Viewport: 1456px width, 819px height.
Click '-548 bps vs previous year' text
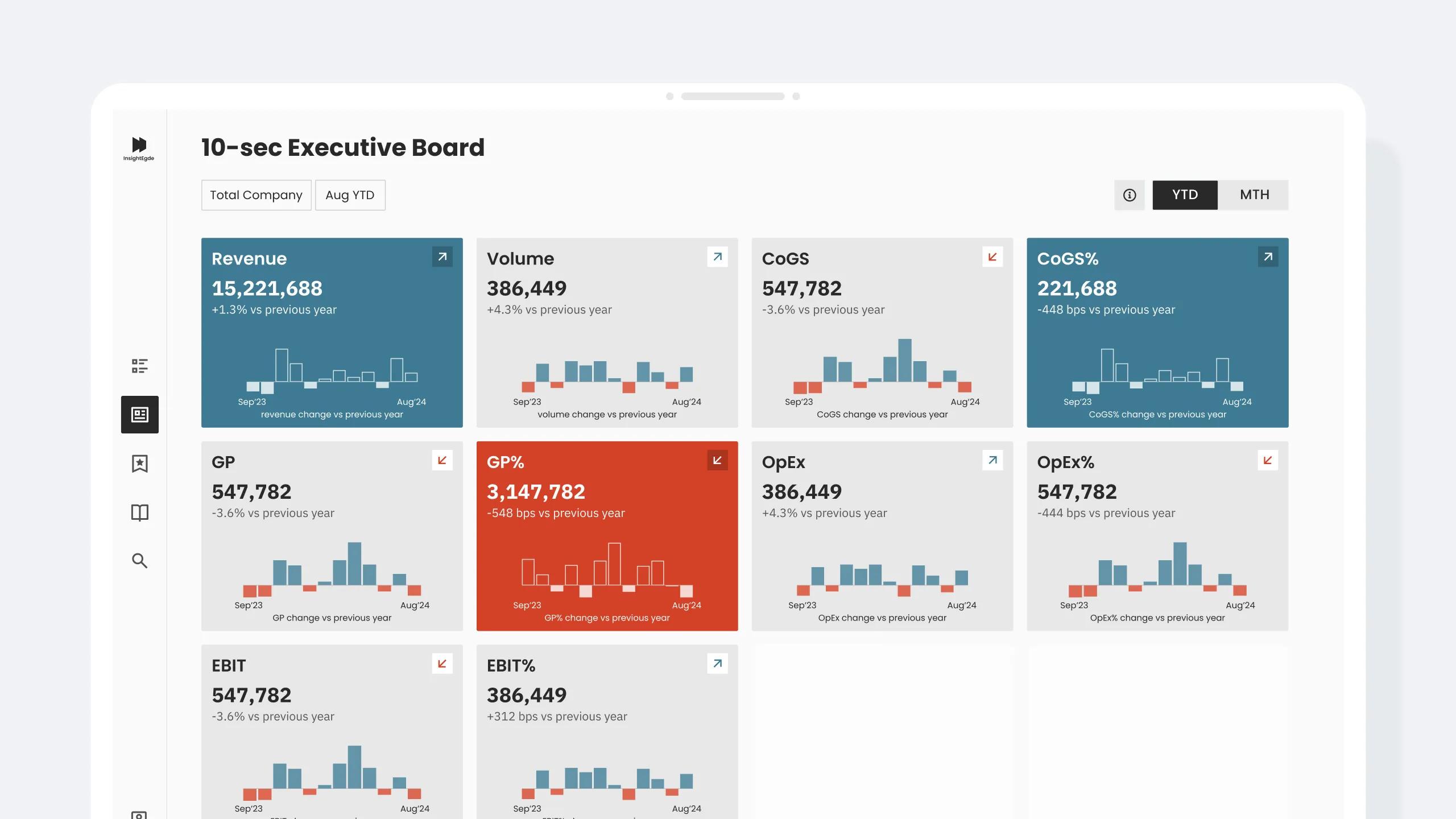pos(556,514)
